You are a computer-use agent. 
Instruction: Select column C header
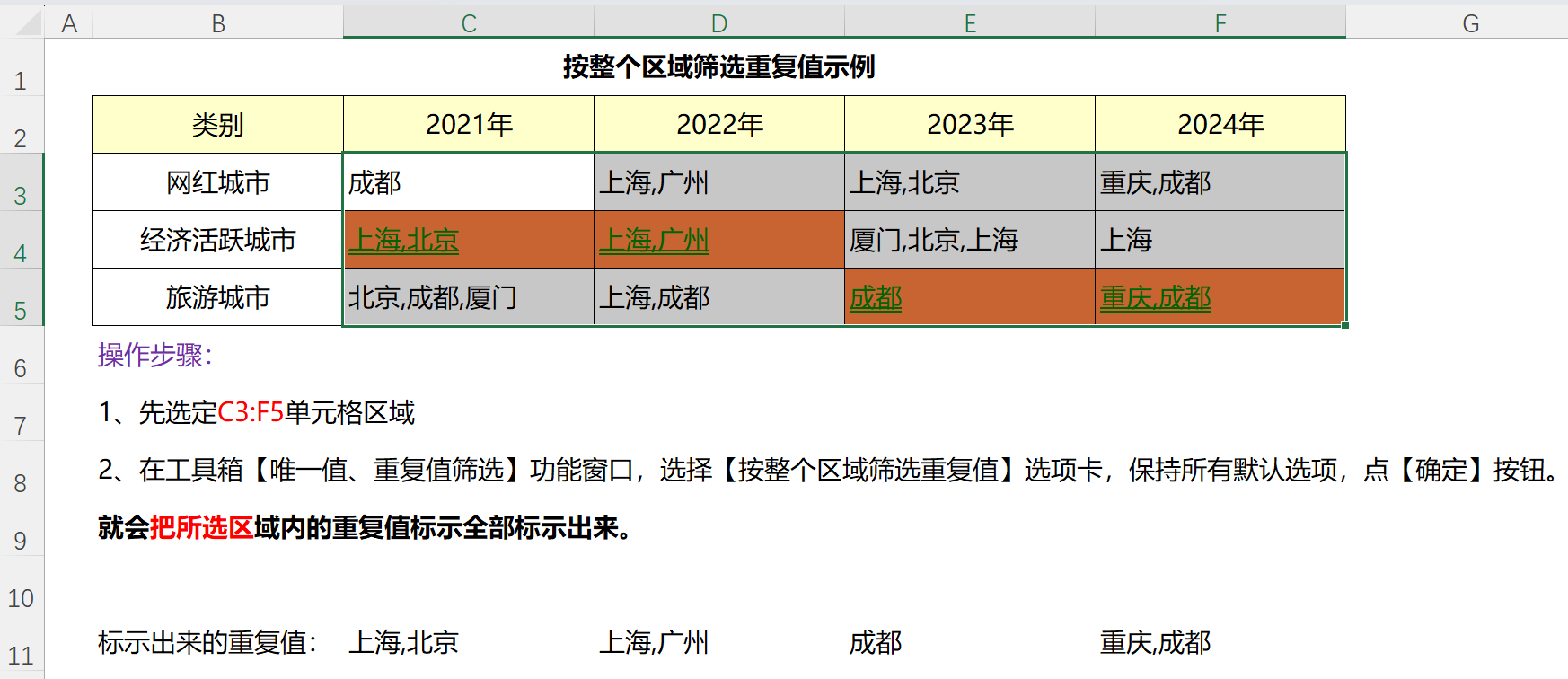point(468,23)
